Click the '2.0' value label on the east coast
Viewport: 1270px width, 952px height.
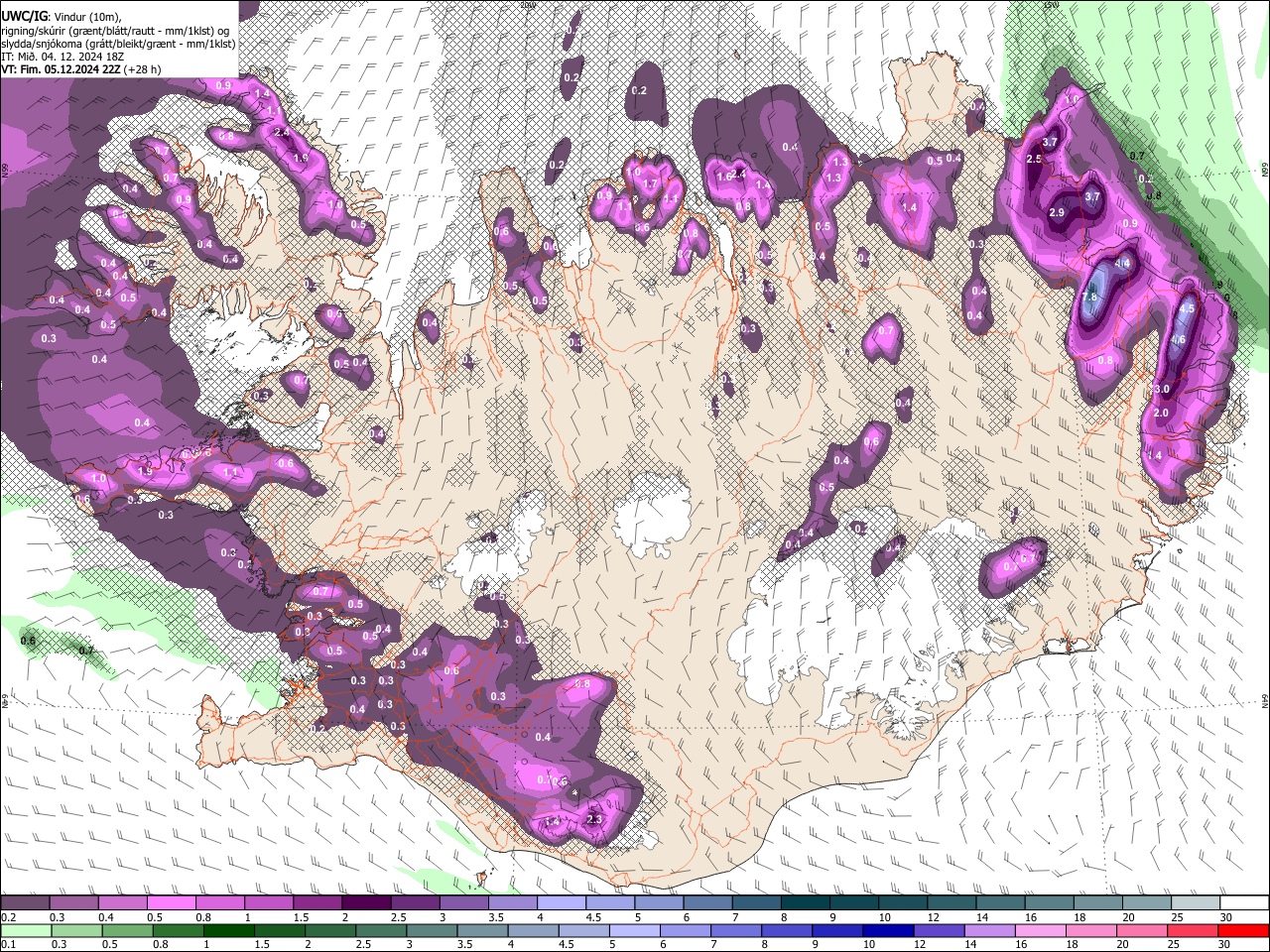1162,413
